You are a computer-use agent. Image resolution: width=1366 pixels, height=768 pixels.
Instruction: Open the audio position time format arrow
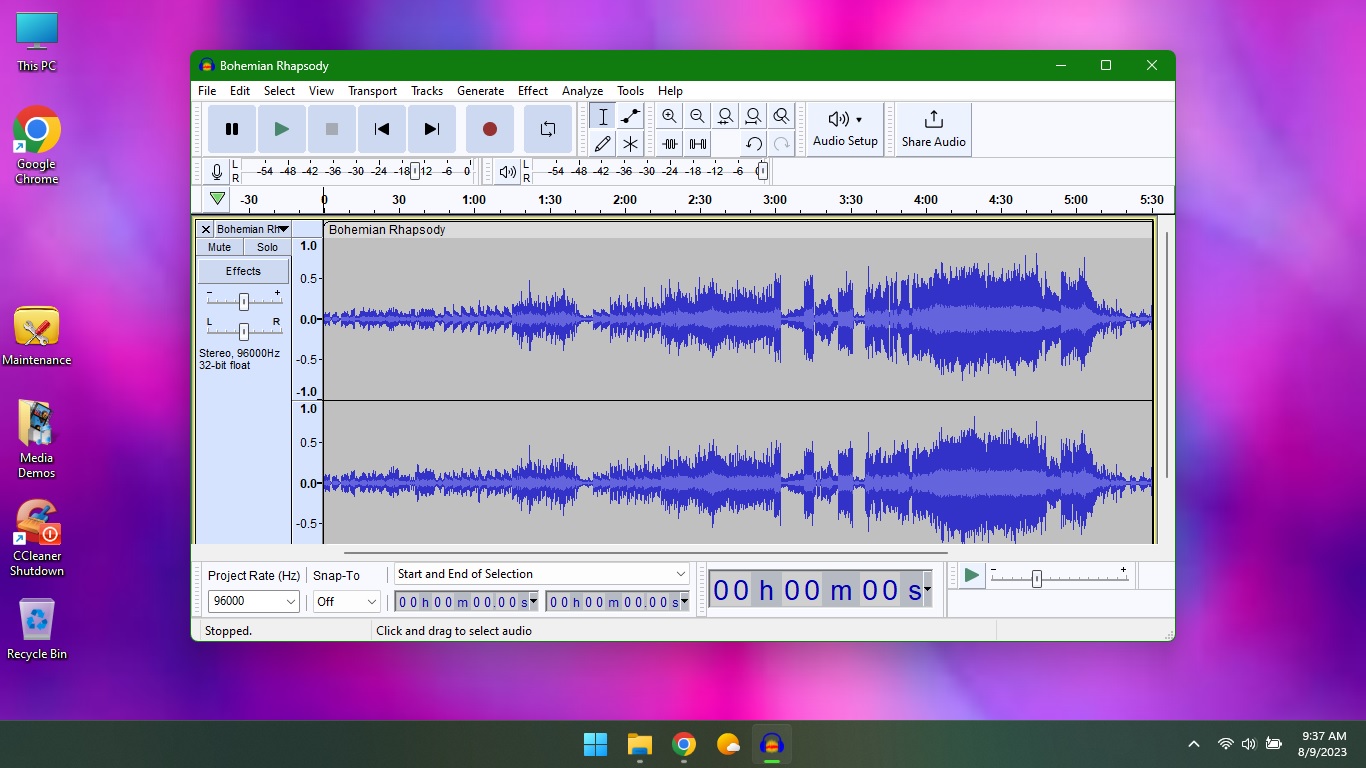(x=928, y=590)
